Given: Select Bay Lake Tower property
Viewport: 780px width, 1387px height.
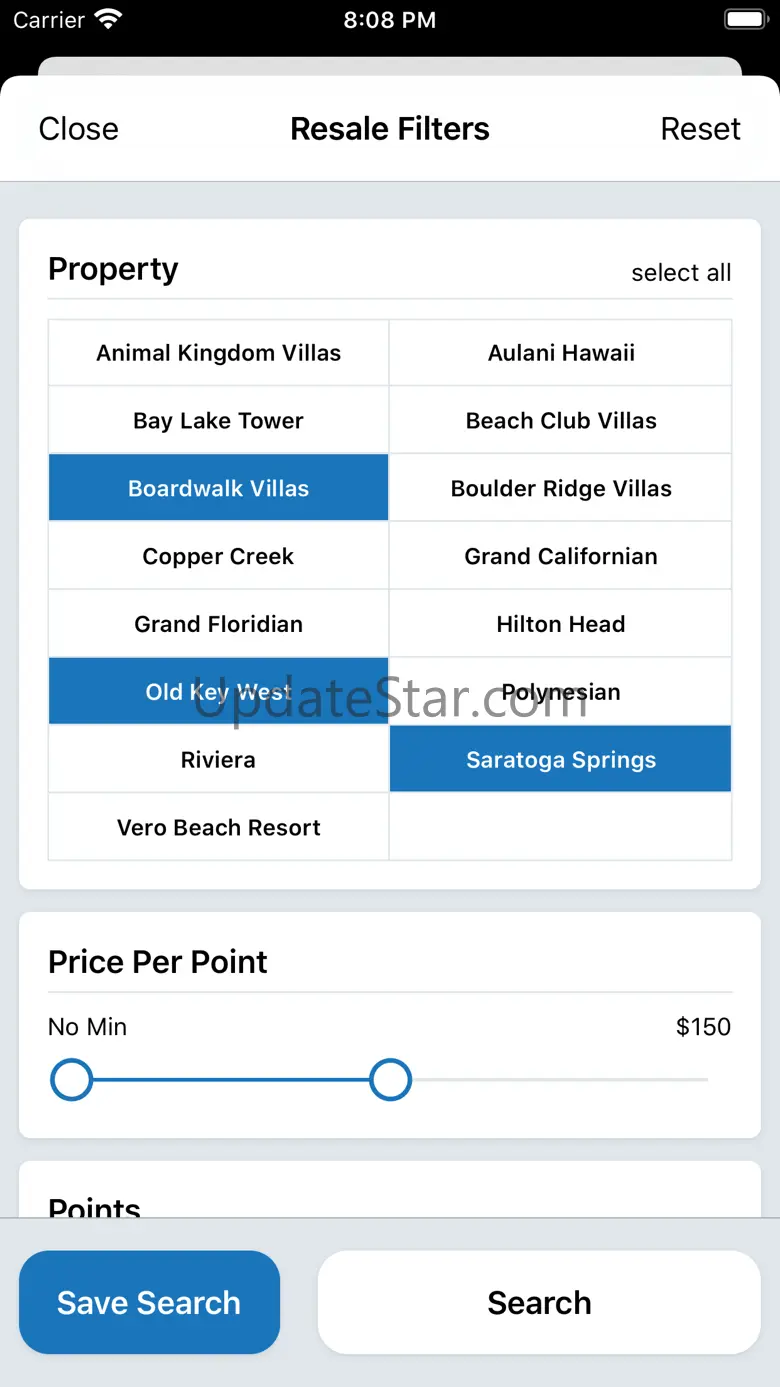Looking at the screenshot, I should tap(218, 421).
